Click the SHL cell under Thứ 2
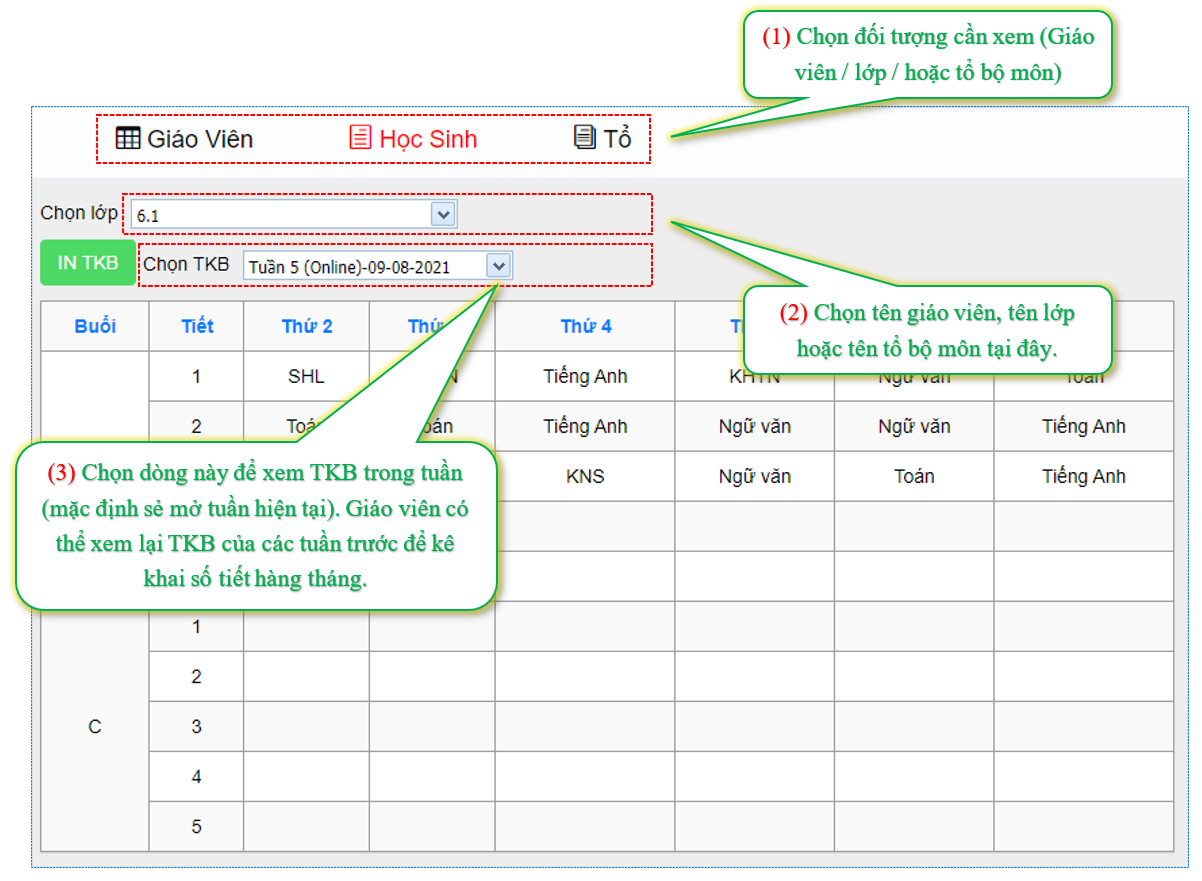Viewport: 1202px width, 881px height. point(306,376)
